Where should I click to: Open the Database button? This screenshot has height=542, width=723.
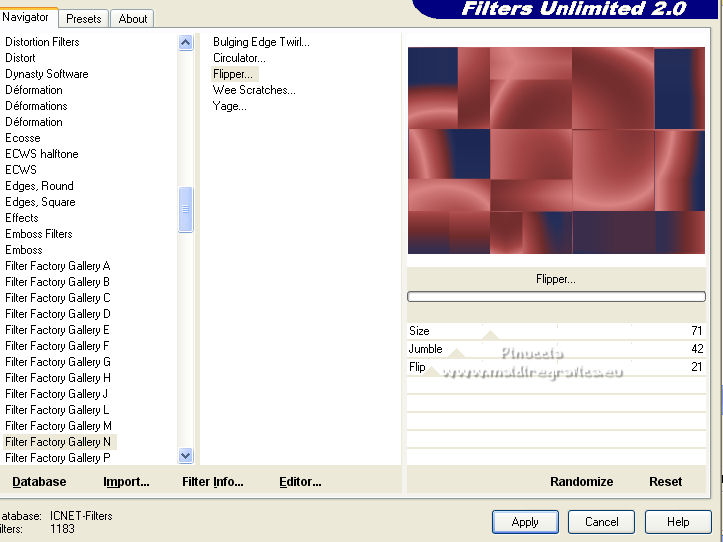click(x=39, y=482)
